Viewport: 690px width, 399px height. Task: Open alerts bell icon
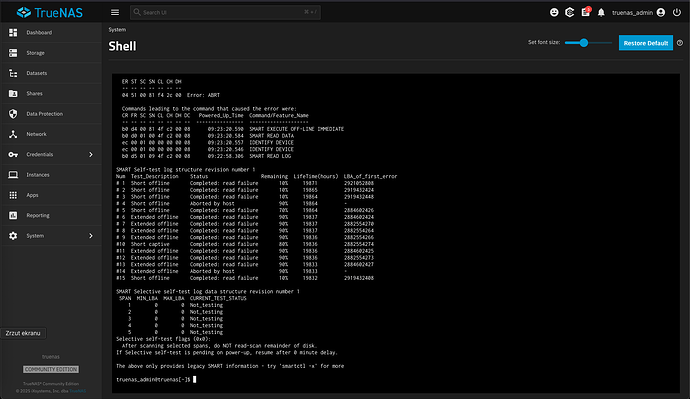(x=601, y=12)
